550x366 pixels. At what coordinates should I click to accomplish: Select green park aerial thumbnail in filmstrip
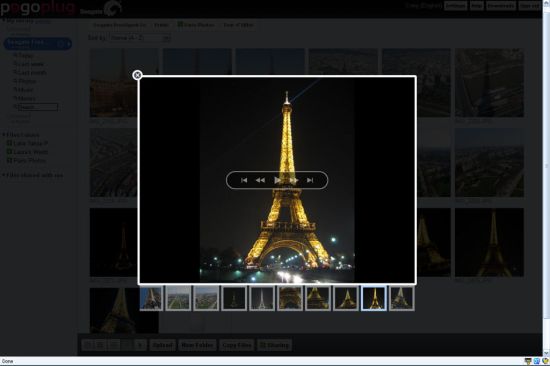[178, 298]
